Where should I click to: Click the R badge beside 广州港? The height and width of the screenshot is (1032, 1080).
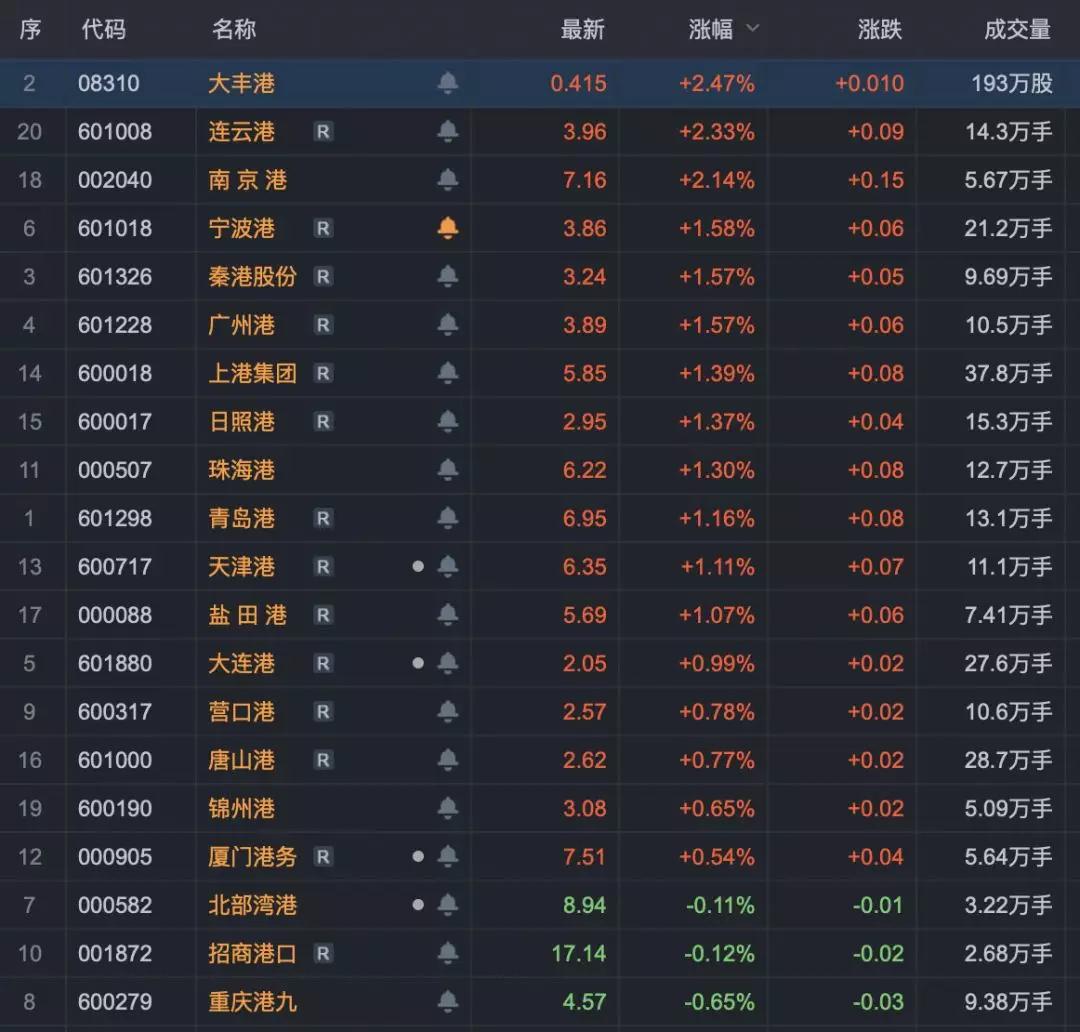323,325
